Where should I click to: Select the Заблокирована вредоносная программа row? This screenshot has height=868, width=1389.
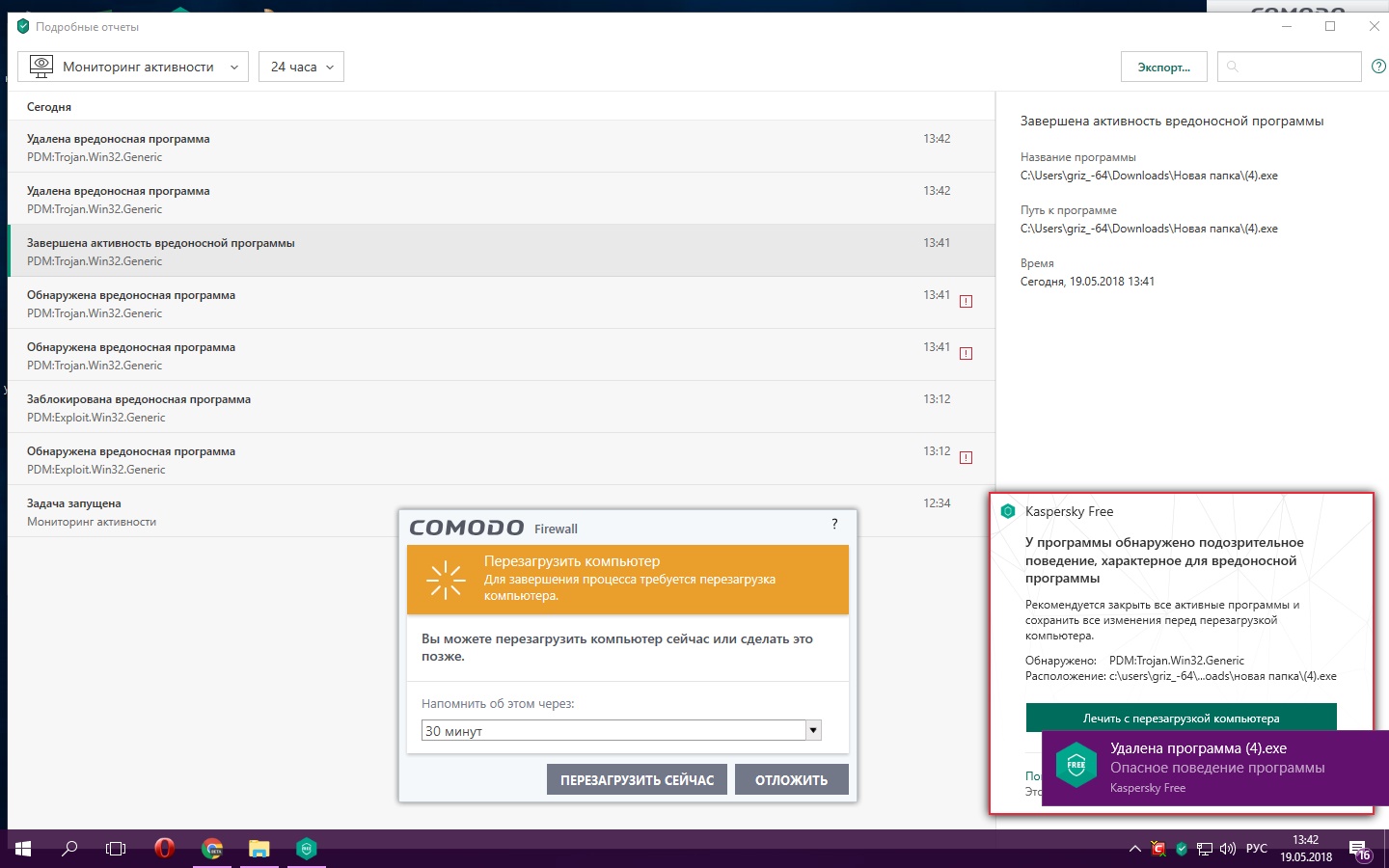pos(502,407)
